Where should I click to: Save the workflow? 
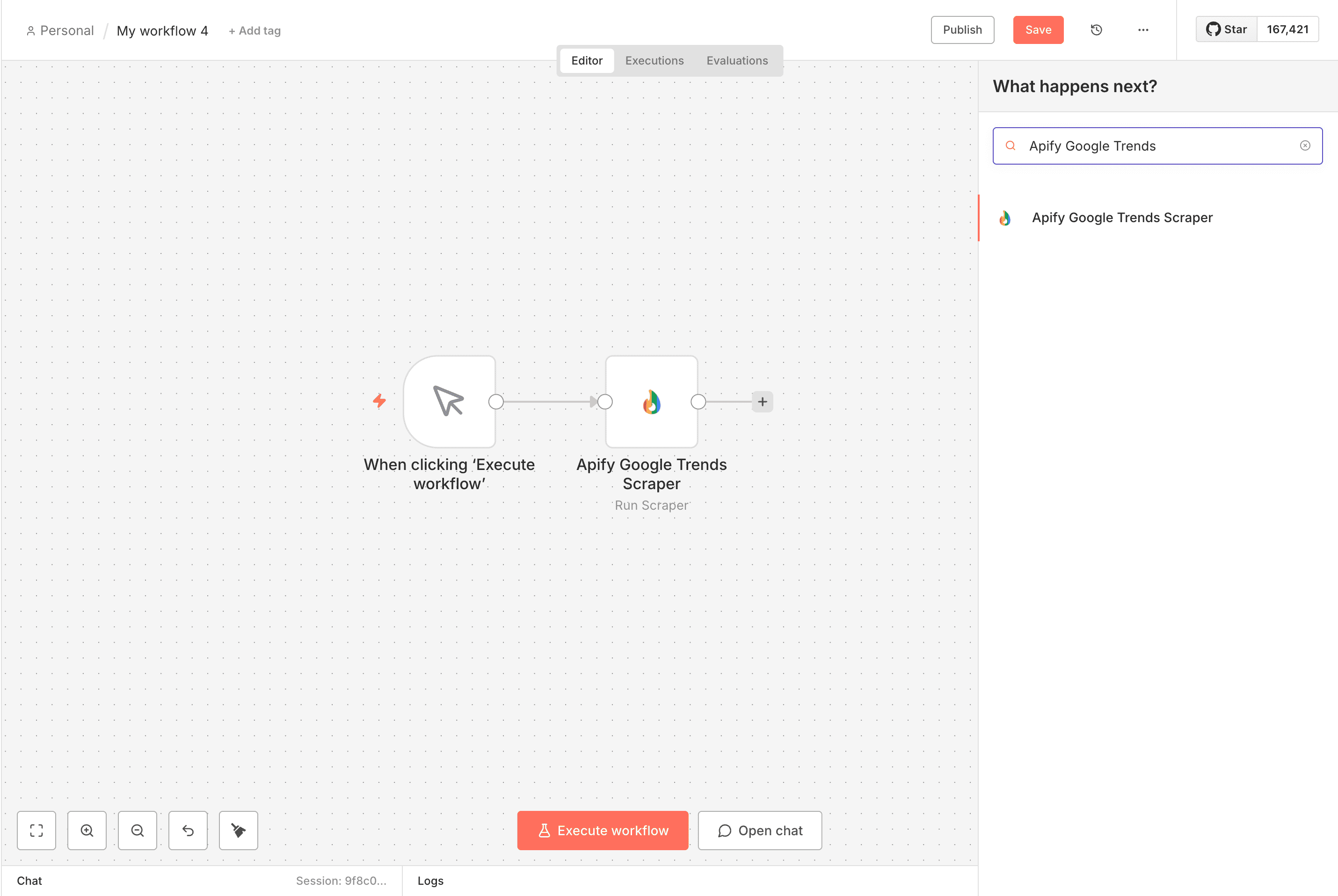1038,30
